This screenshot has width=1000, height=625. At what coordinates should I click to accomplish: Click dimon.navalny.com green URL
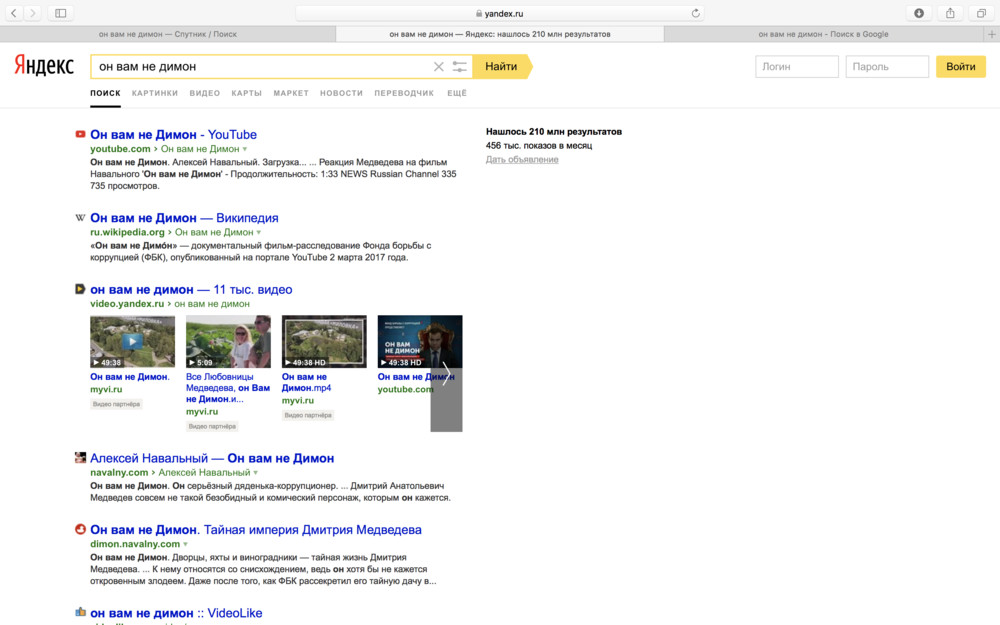[x=135, y=545]
